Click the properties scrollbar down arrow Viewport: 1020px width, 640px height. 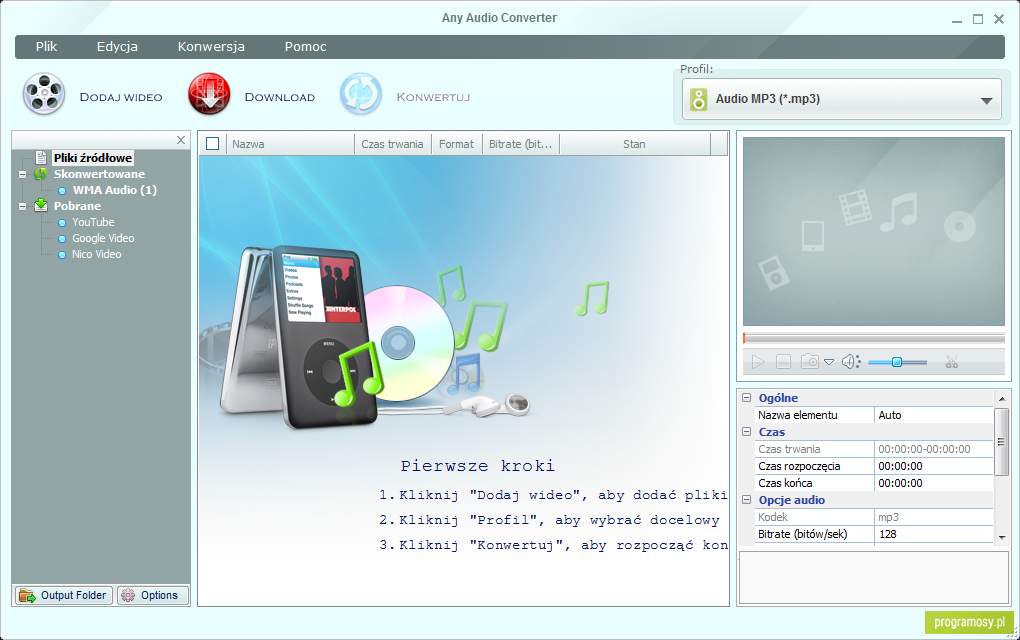(1002, 537)
